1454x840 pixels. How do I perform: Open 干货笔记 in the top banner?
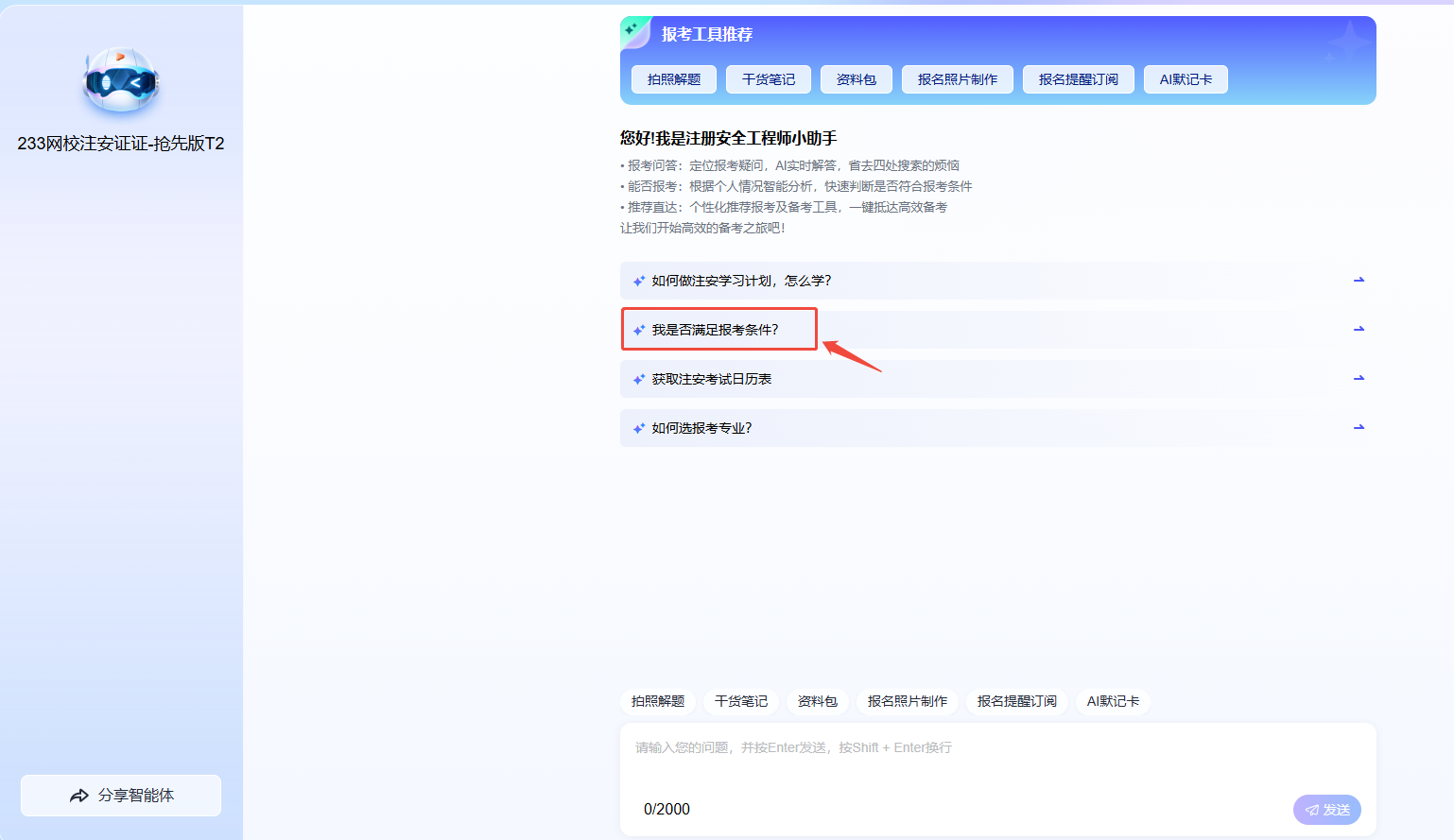click(769, 79)
